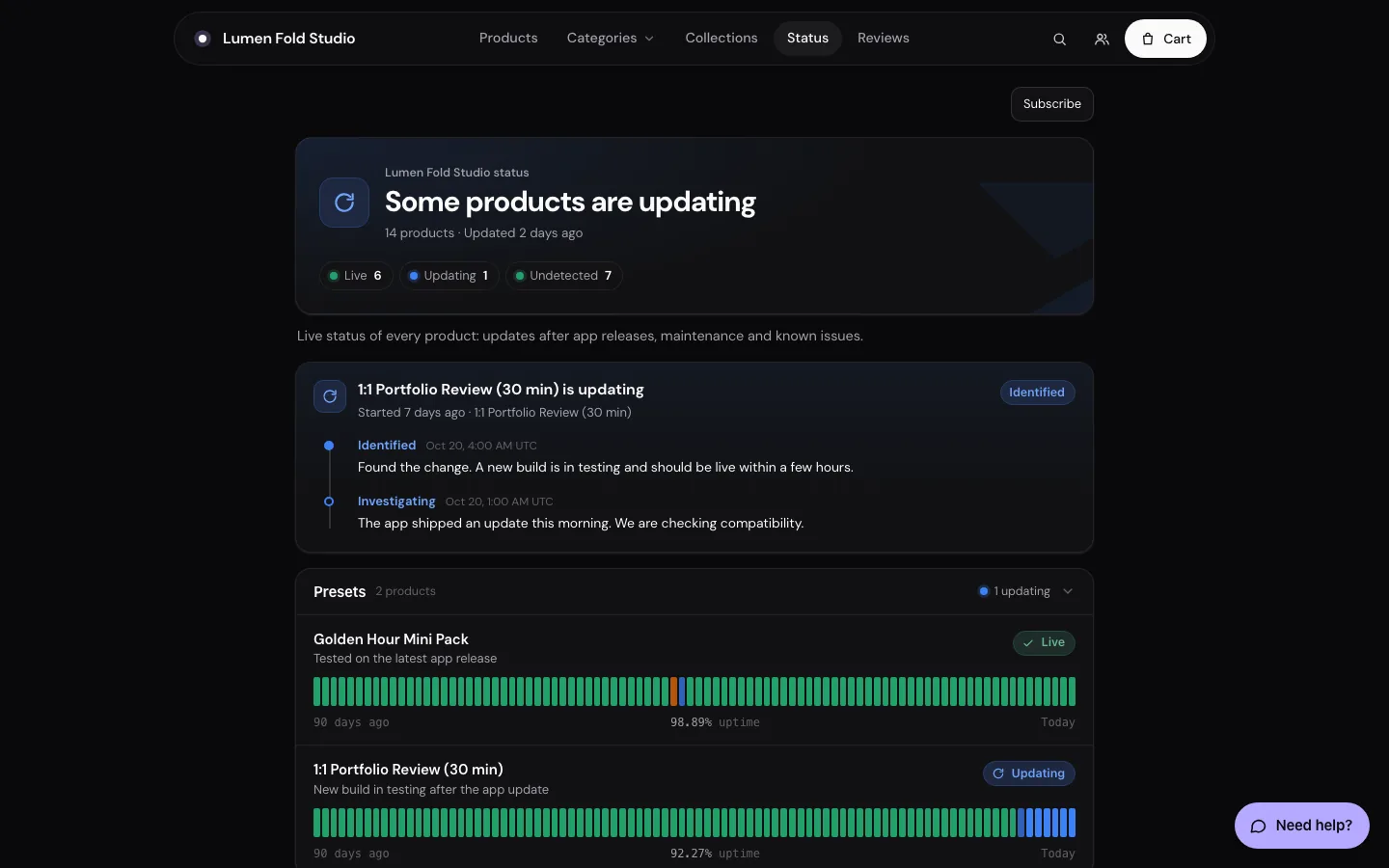Click the 'Oct 20, 1:00 AM UTC' timestamp
The height and width of the screenshot is (868, 1389).
click(500, 502)
